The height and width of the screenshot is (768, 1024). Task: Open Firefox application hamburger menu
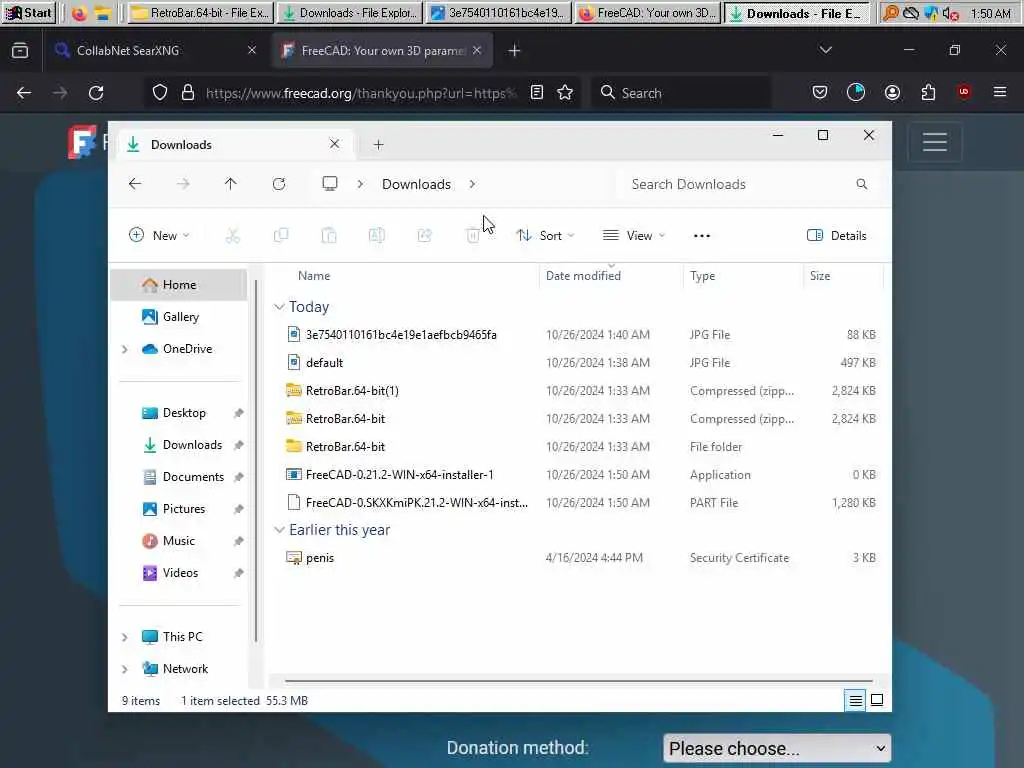pos(1000,93)
